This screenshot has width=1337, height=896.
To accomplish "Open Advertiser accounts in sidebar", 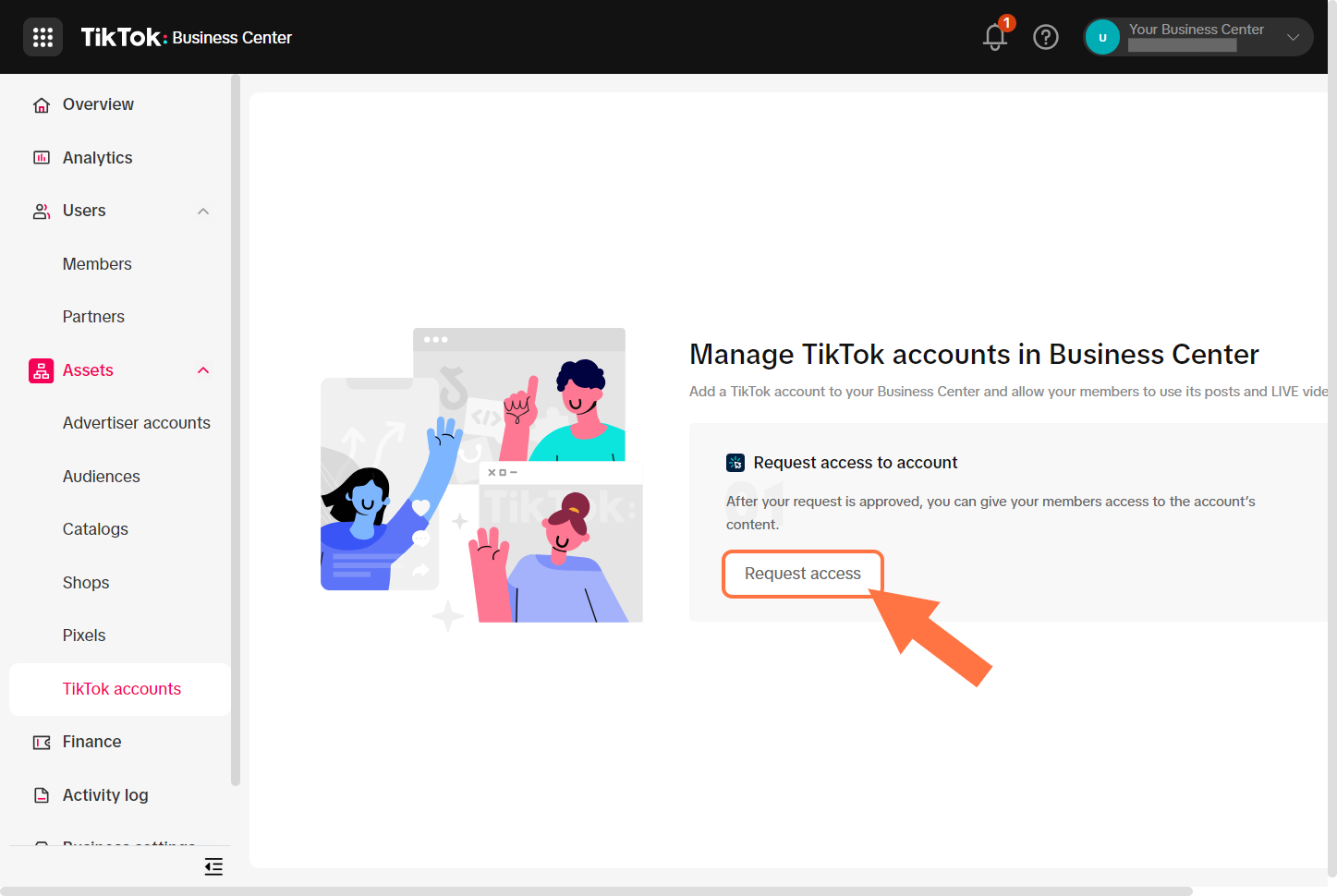I will (136, 423).
